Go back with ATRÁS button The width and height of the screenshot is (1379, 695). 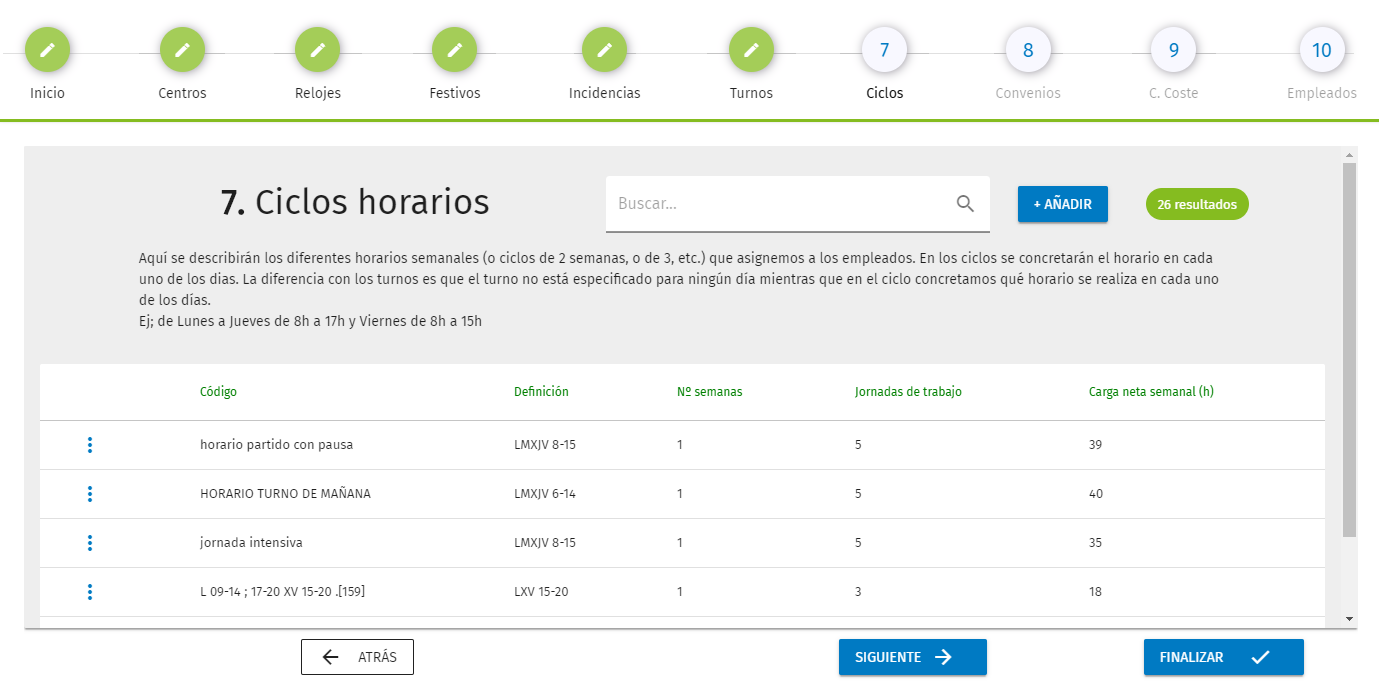357,657
